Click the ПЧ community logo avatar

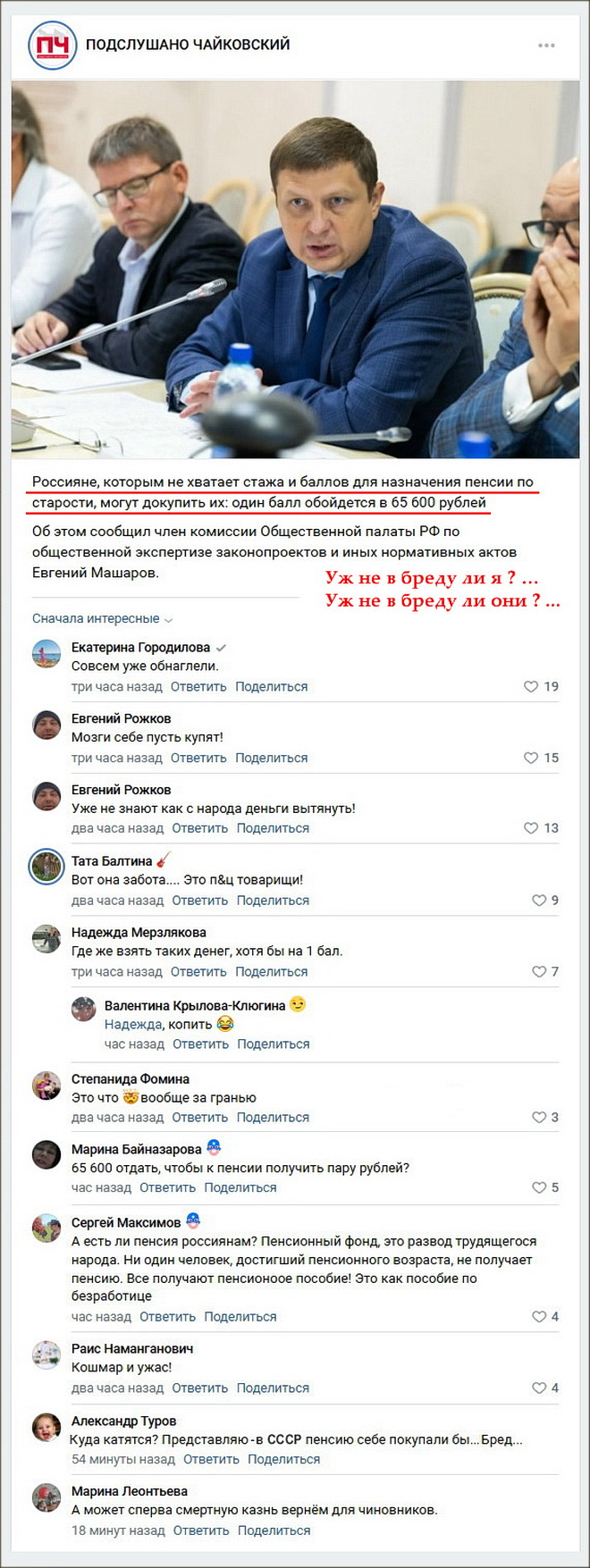pyautogui.click(x=53, y=45)
